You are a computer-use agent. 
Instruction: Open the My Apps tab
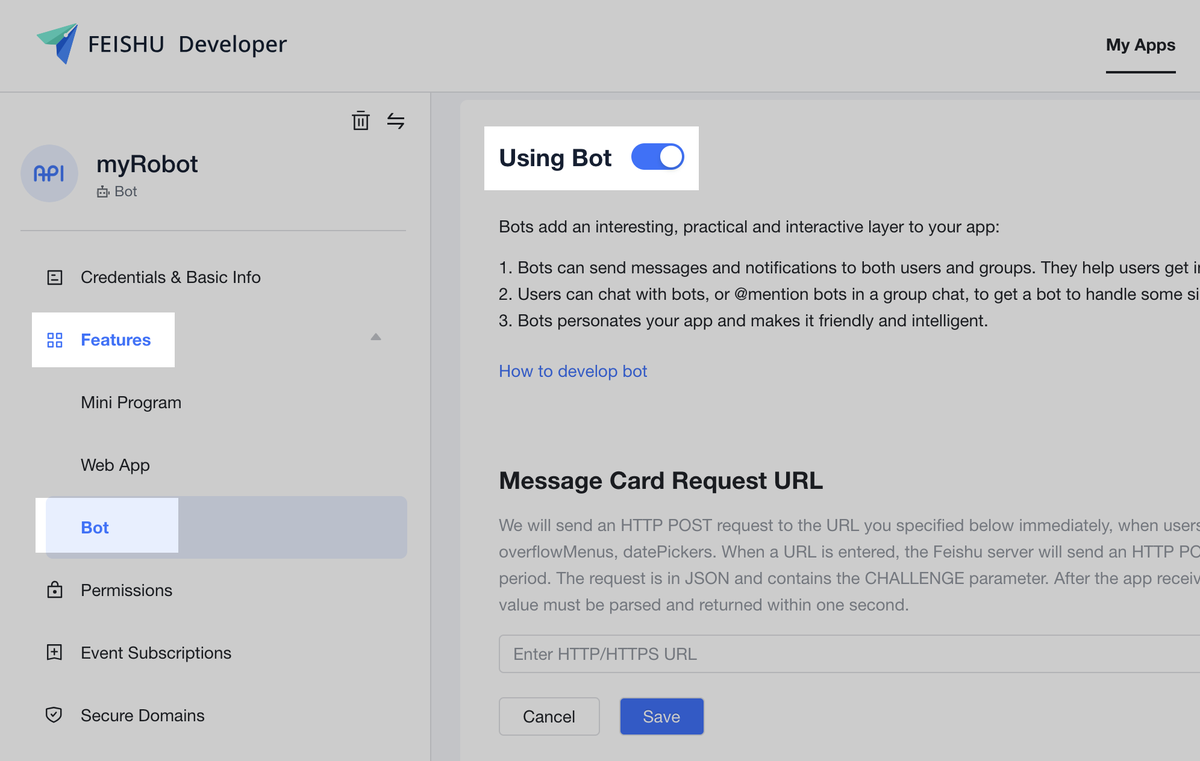point(1140,45)
